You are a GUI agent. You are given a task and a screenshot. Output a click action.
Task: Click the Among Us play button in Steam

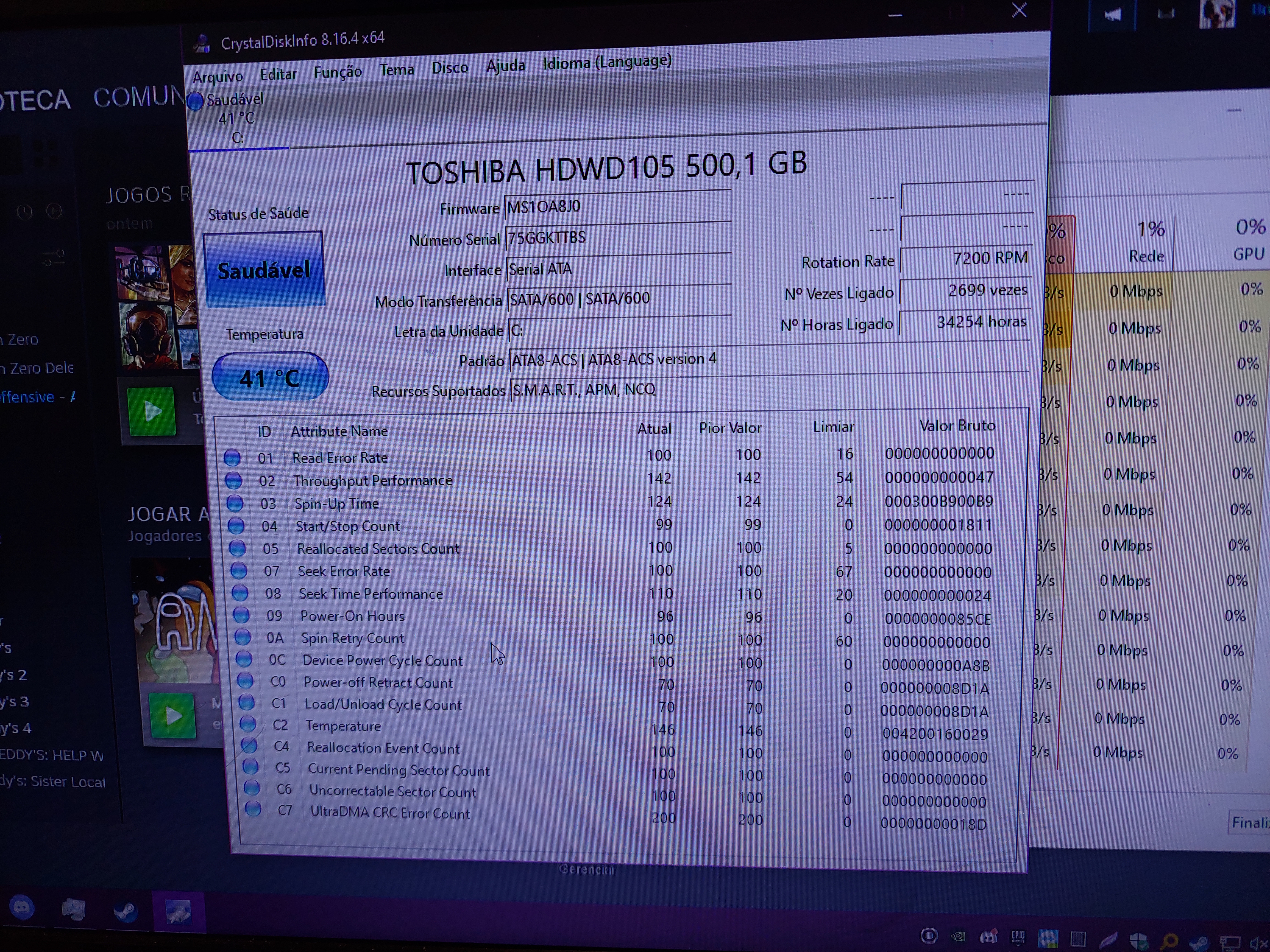pos(172,716)
